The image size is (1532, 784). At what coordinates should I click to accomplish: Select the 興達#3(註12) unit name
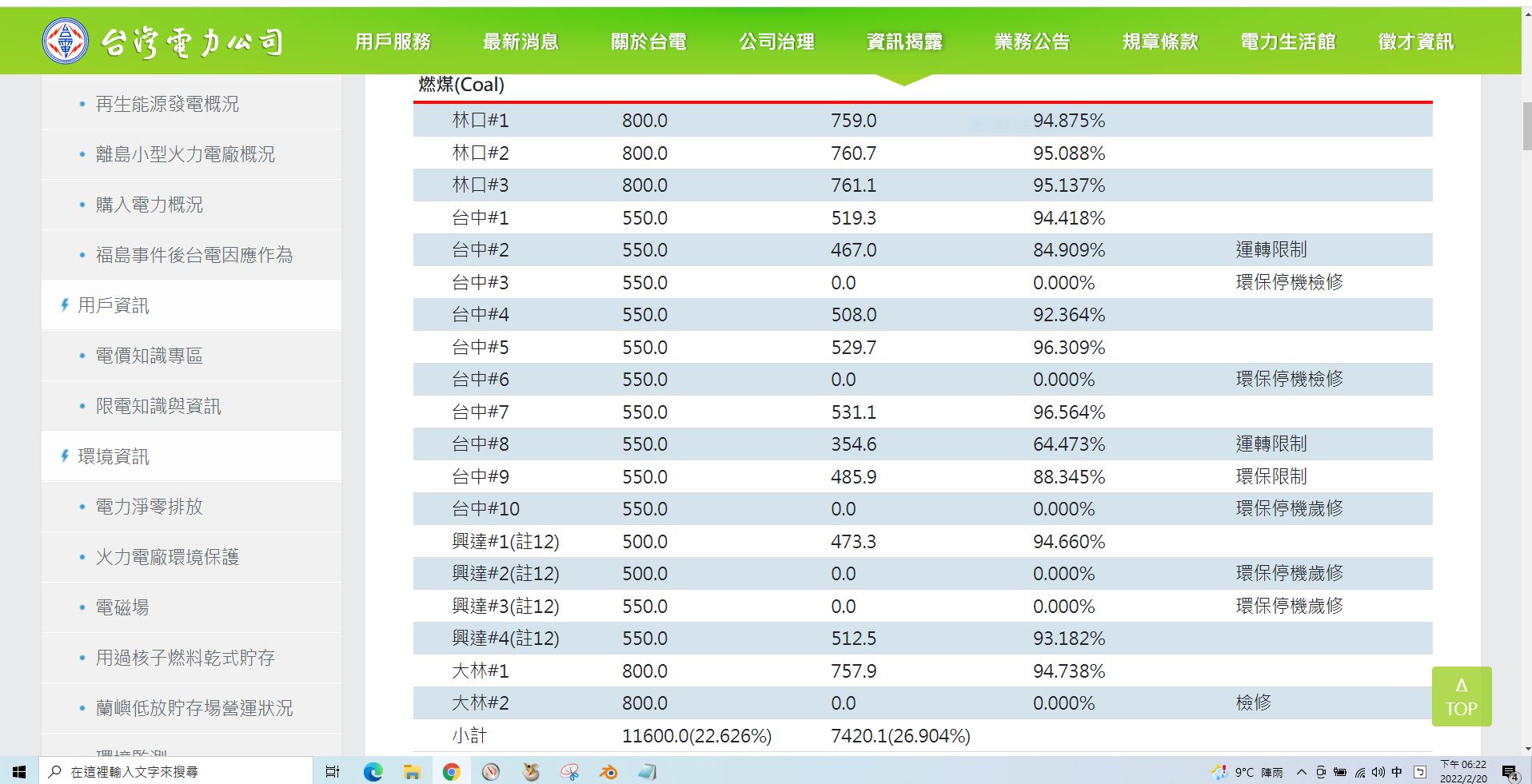(505, 607)
